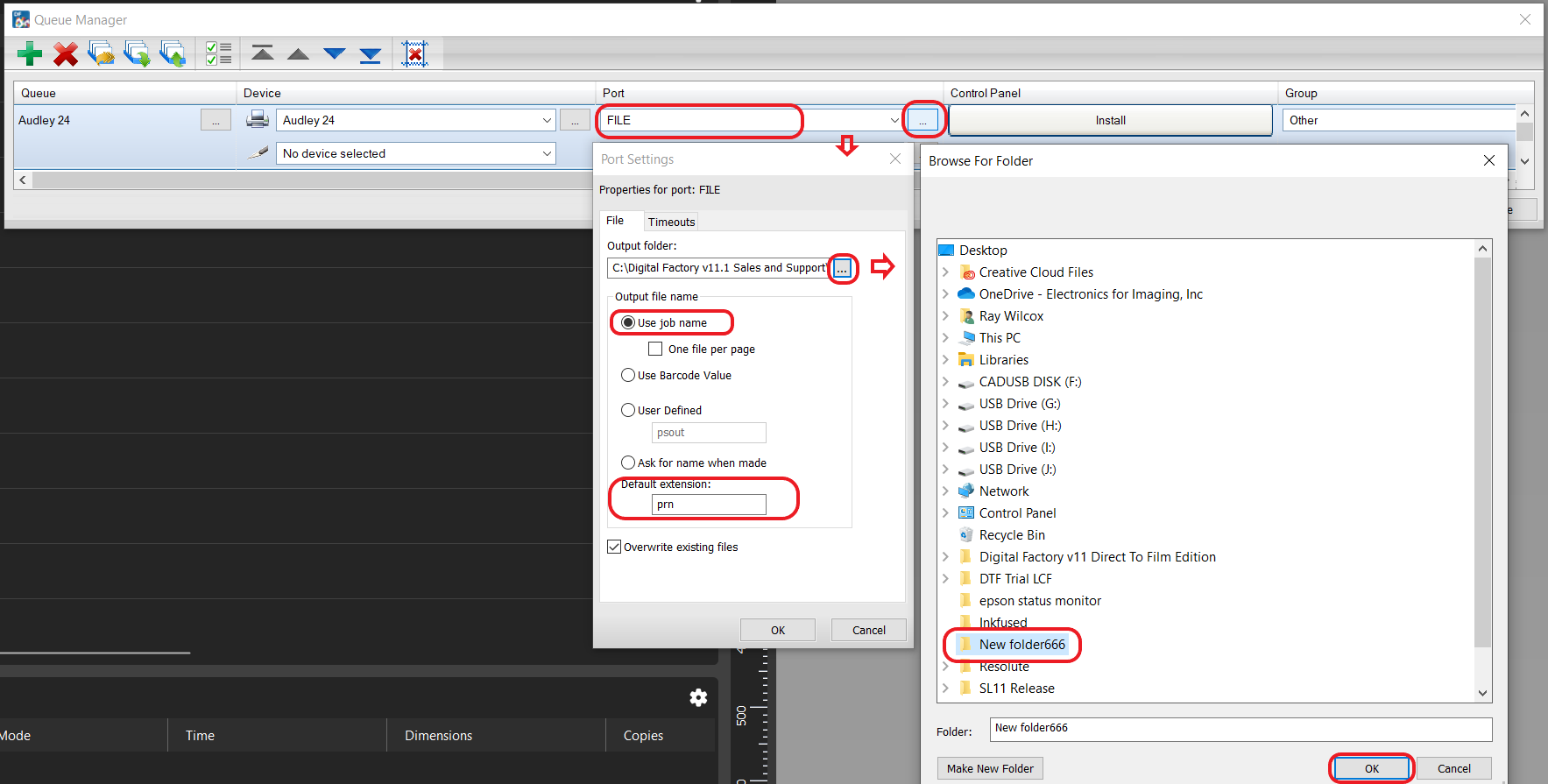
Task: Expand the Network node
Action: tap(945, 491)
